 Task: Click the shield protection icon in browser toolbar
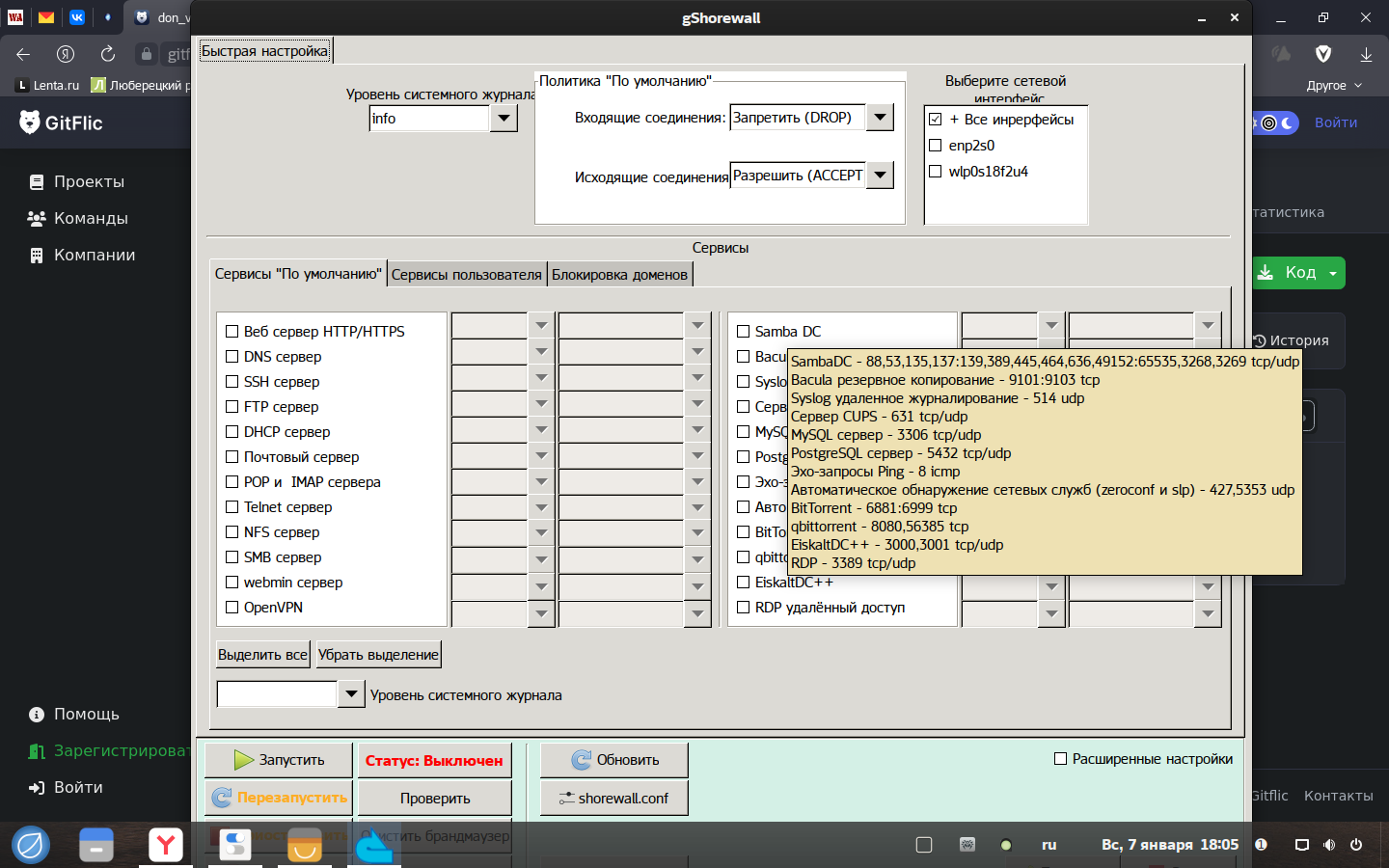1323,54
